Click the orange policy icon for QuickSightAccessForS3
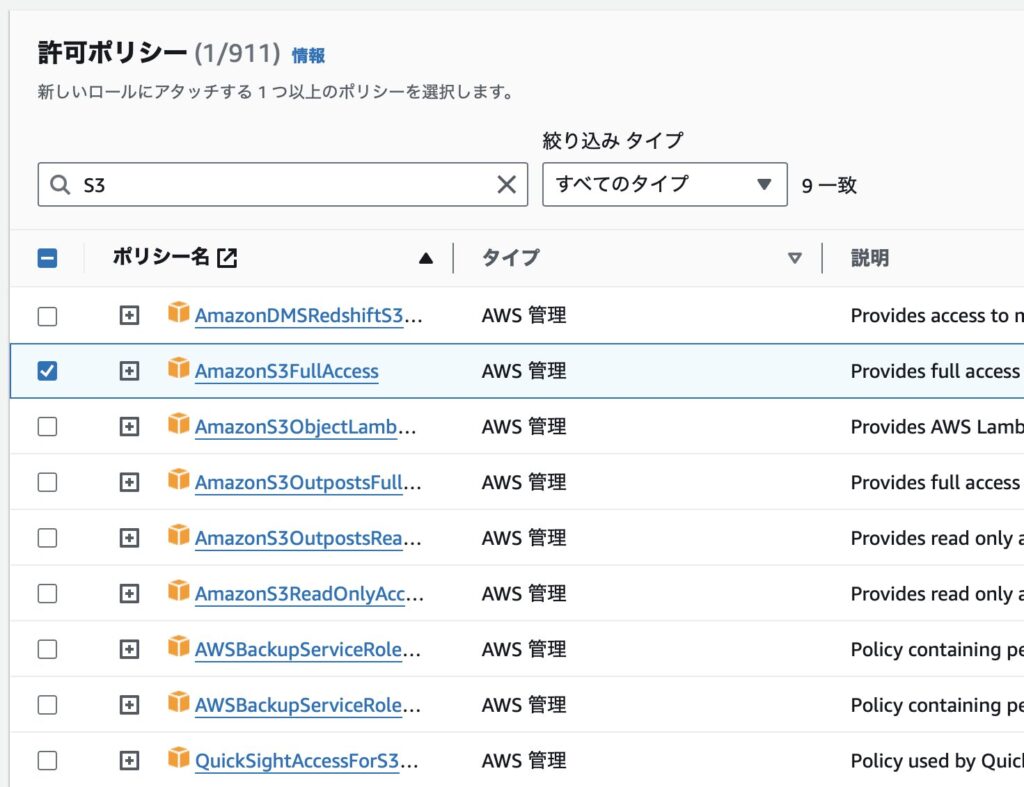This screenshot has height=787, width=1024. [x=178, y=758]
